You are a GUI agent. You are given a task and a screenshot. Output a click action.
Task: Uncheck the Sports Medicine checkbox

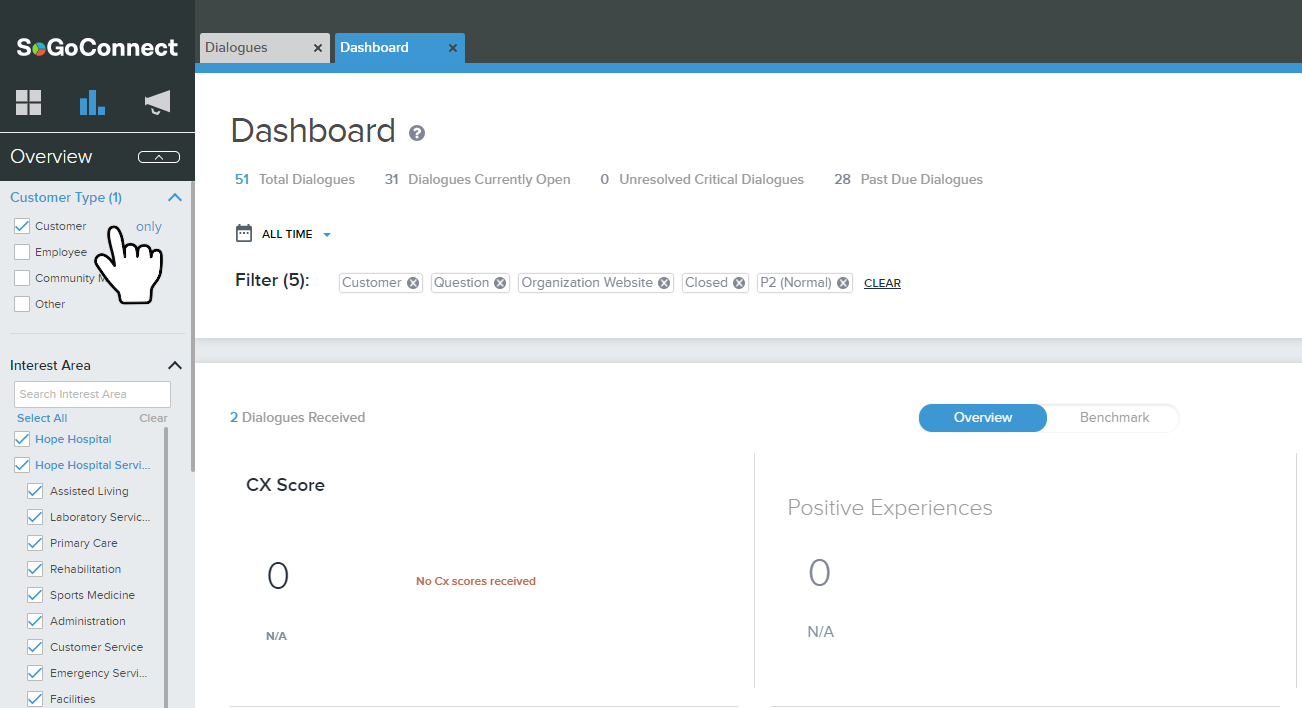35,595
